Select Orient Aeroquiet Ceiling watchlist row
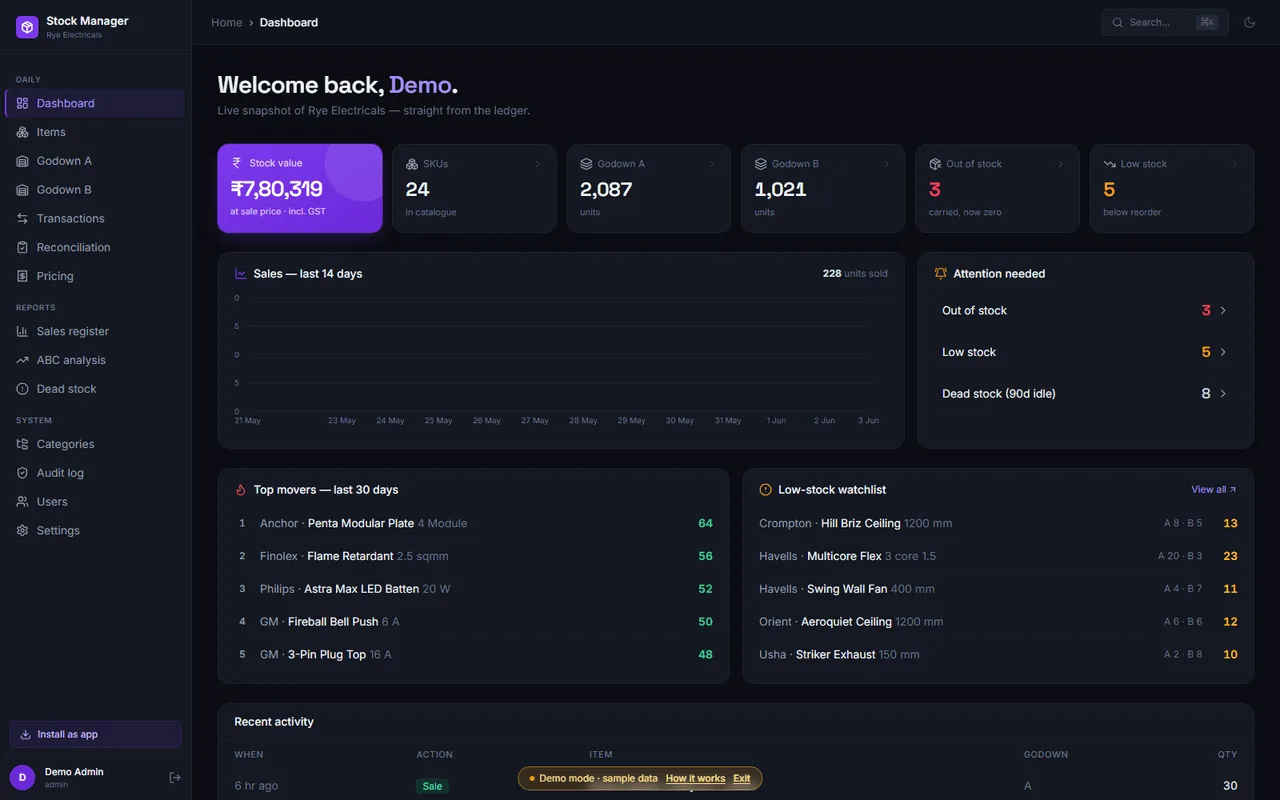1280x800 pixels. coord(998,622)
